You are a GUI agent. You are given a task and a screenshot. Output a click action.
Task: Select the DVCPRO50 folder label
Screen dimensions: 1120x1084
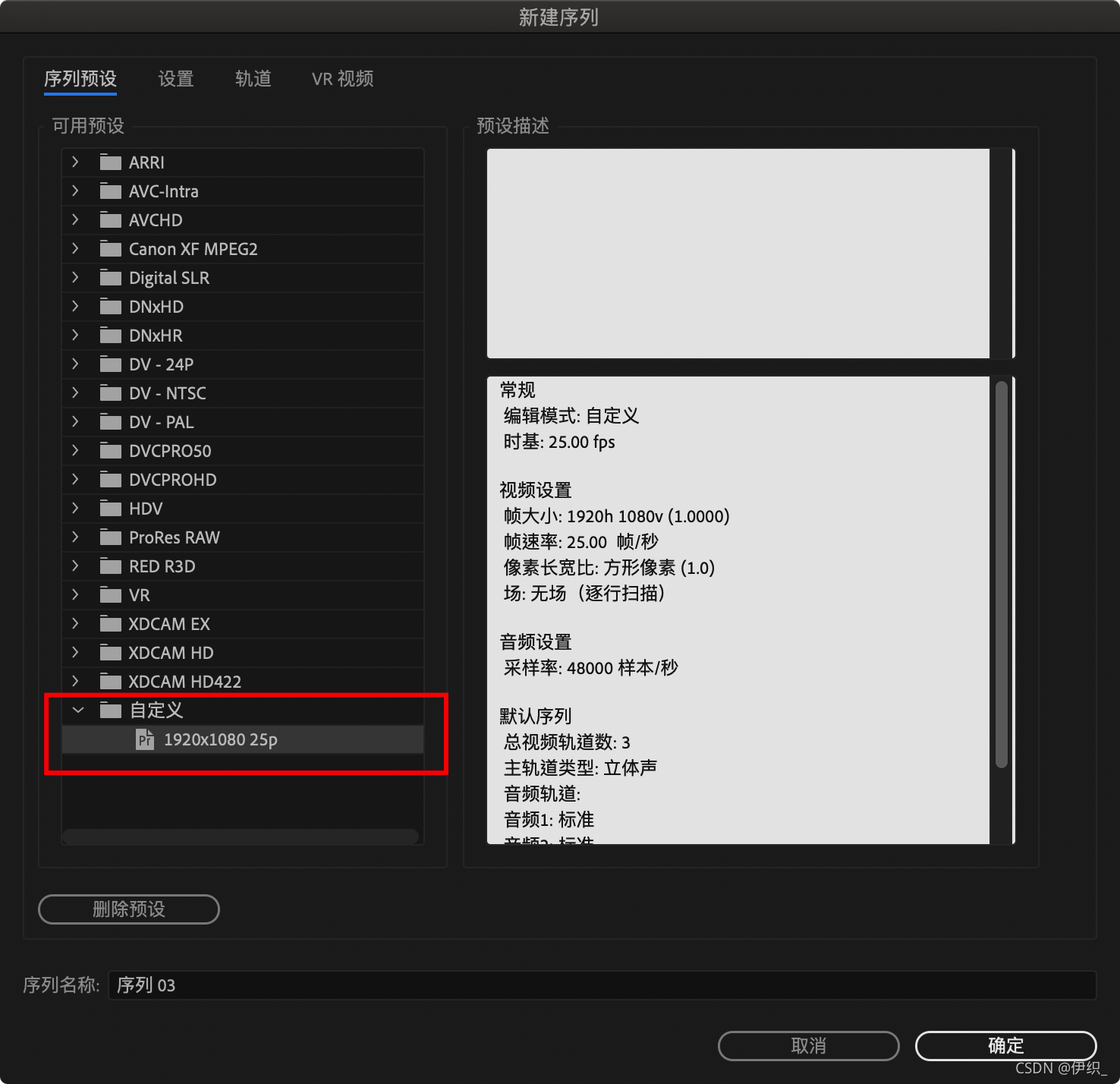[171, 451]
